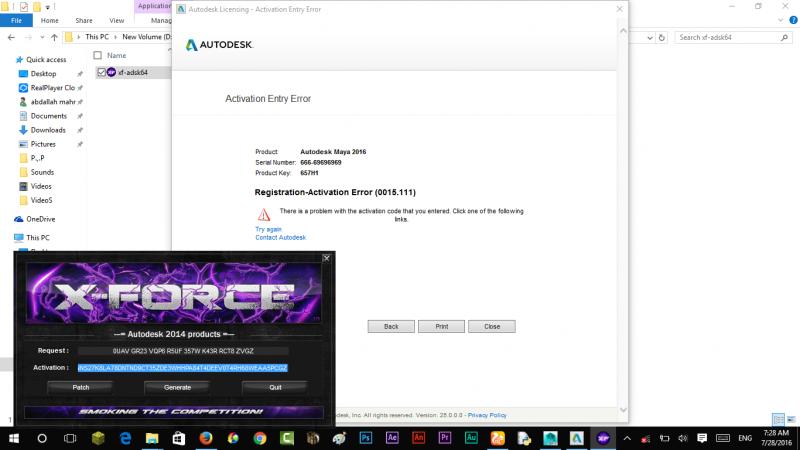Open the Sounds folder in sidebar
The width and height of the screenshot is (800, 450).
pyautogui.click(x=42, y=172)
